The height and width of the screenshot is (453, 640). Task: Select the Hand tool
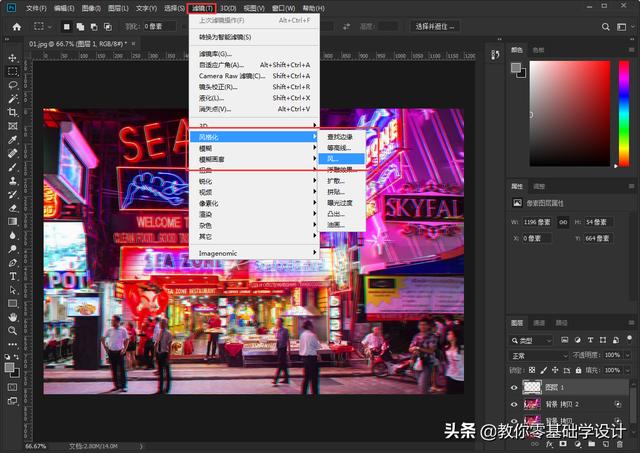(13, 317)
